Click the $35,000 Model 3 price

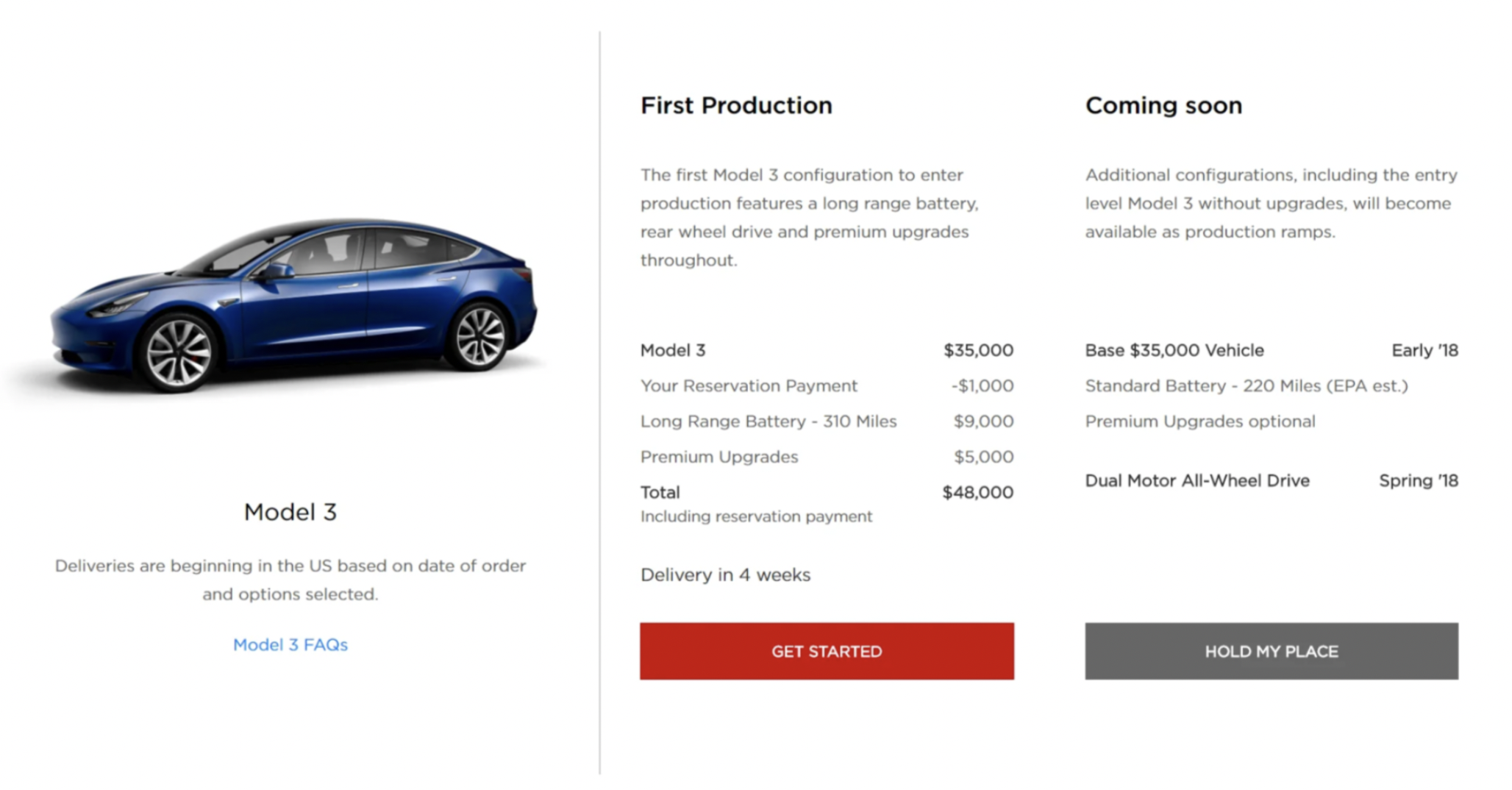pos(978,350)
